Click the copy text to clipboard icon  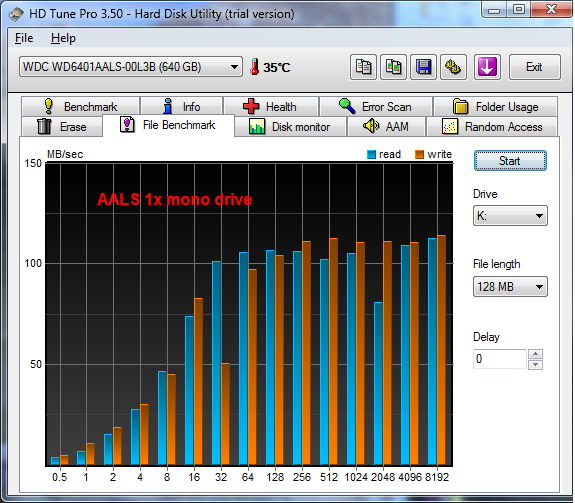[x=363, y=67]
